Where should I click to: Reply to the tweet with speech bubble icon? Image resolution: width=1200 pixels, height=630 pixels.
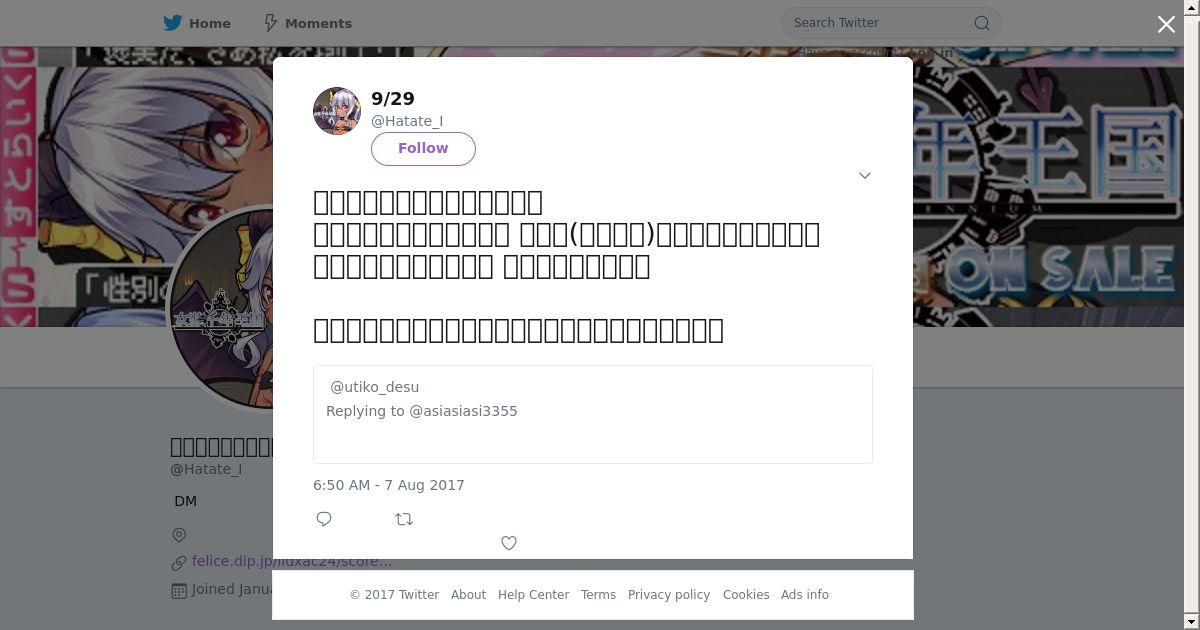324,519
